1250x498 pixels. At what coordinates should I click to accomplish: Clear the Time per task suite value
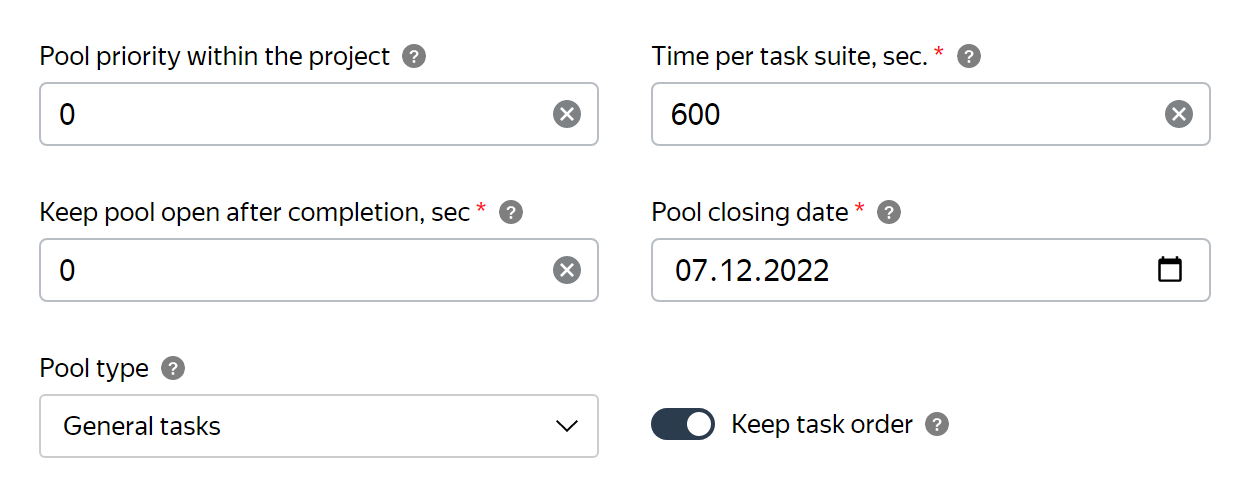pos(1179,114)
